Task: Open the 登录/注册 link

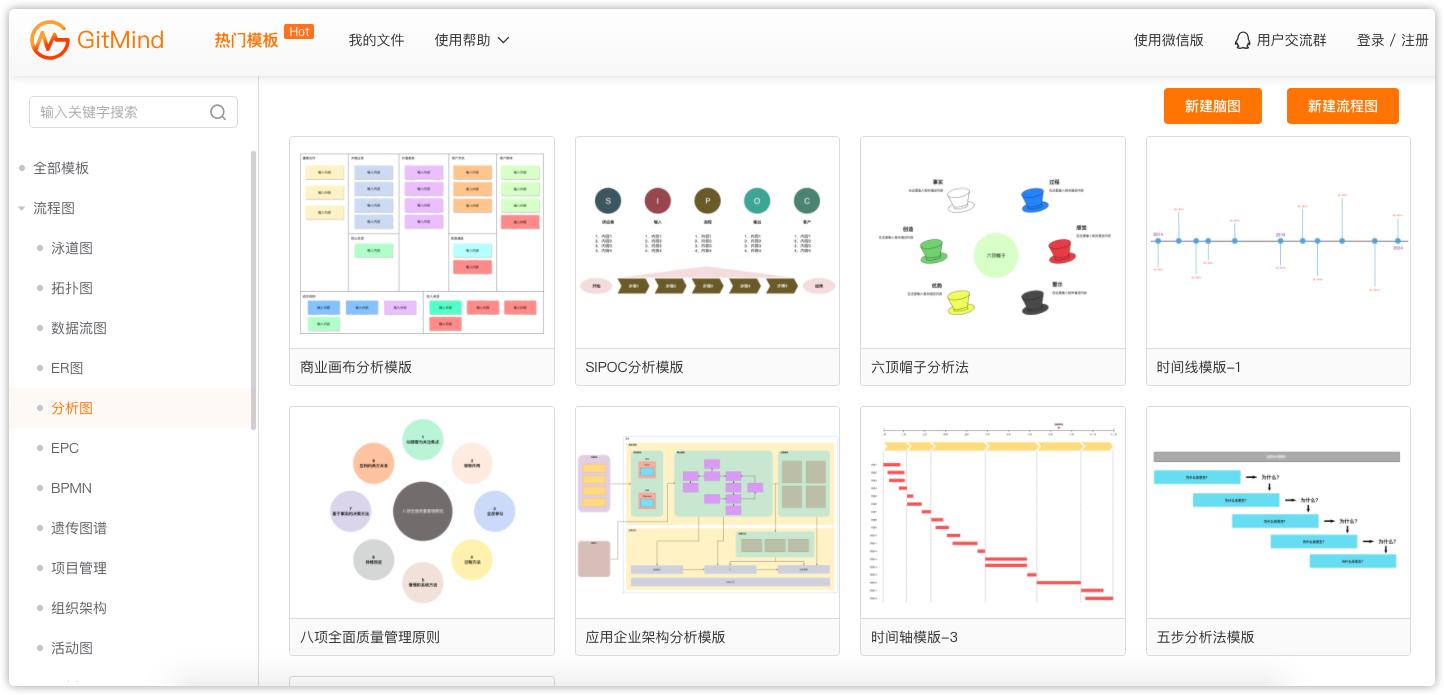Action: 1392,40
